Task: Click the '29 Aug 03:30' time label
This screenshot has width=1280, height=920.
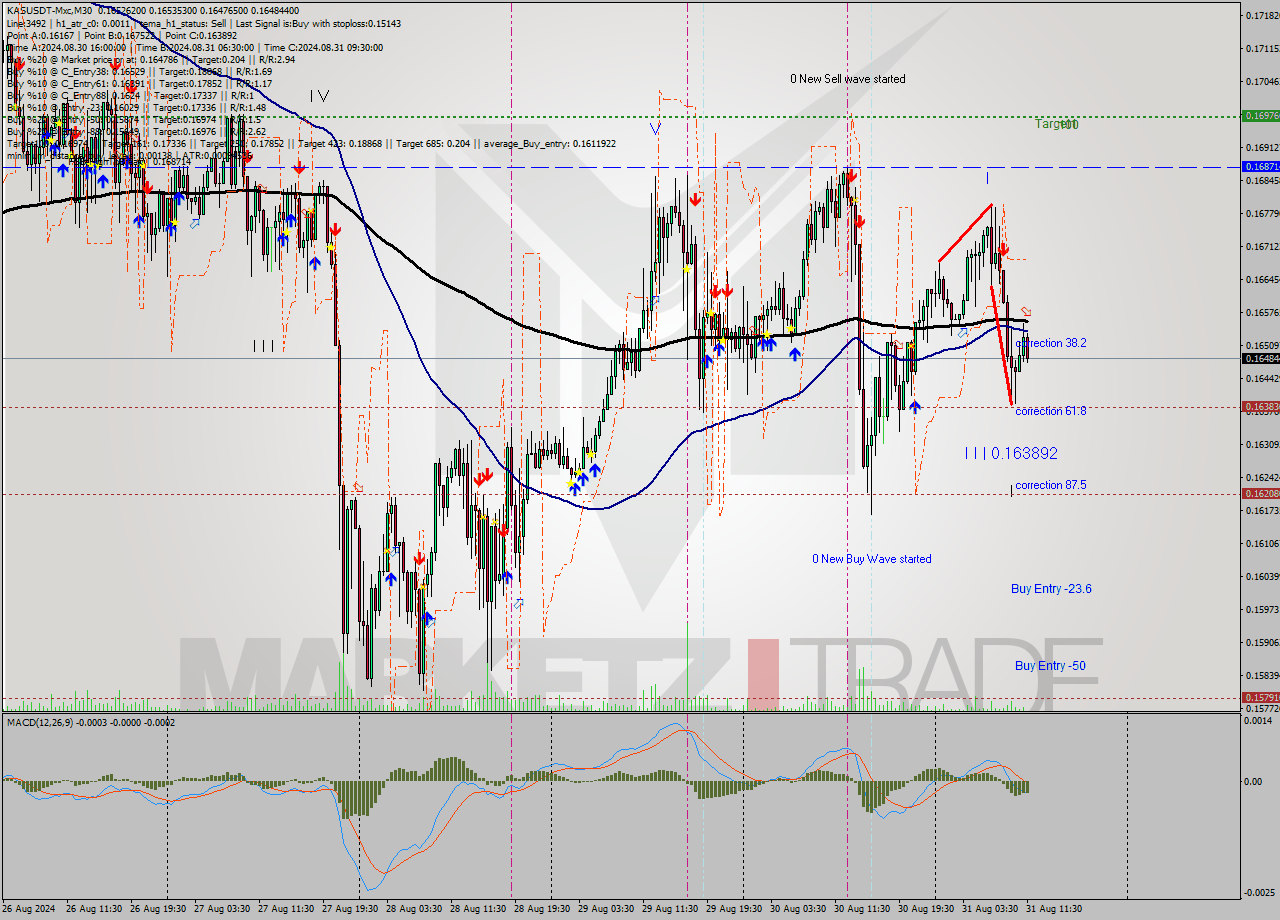Action: click(606, 909)
